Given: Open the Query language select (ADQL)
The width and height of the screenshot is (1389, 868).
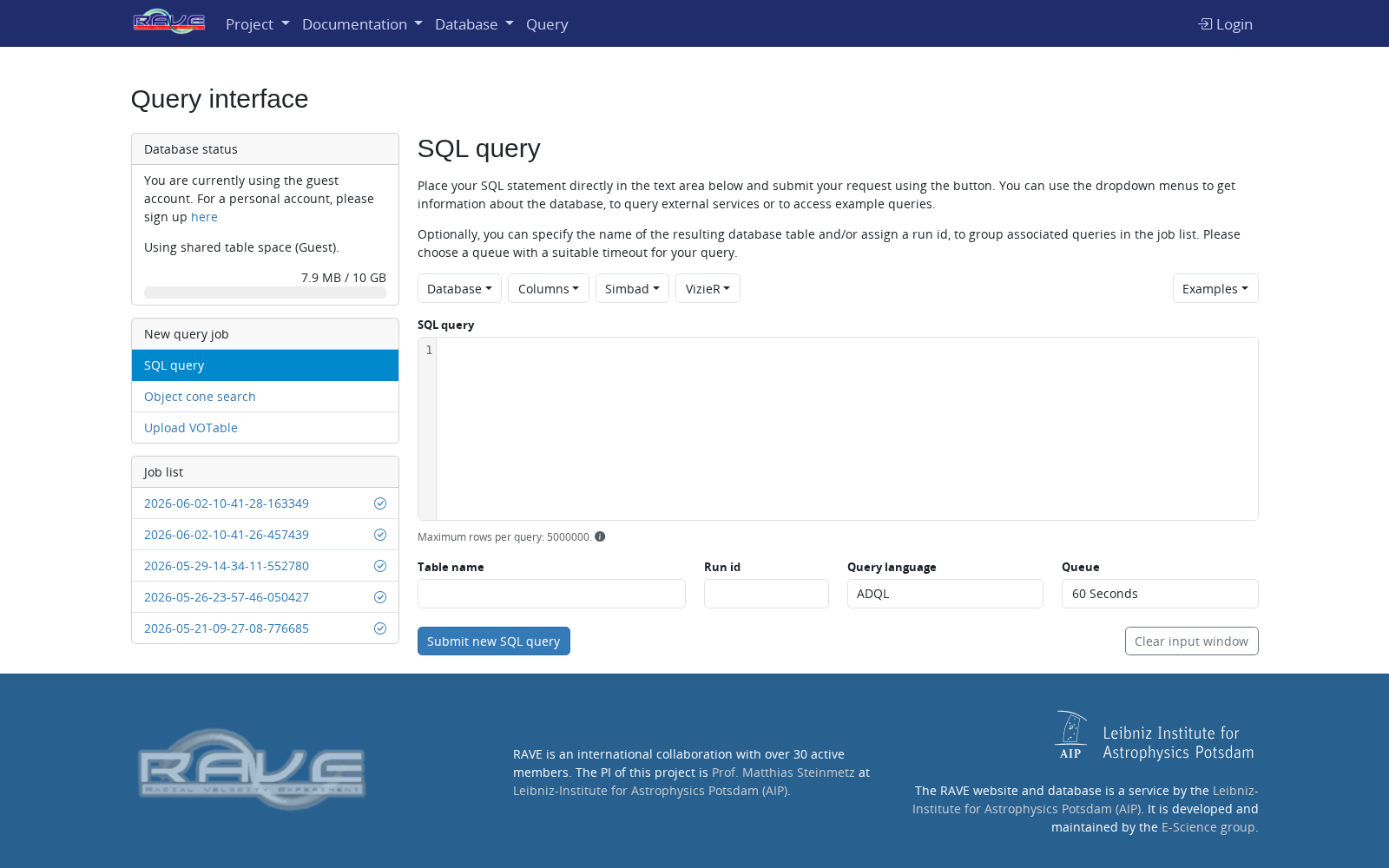Looking at the screenshot, I should (x=945, y=594).
